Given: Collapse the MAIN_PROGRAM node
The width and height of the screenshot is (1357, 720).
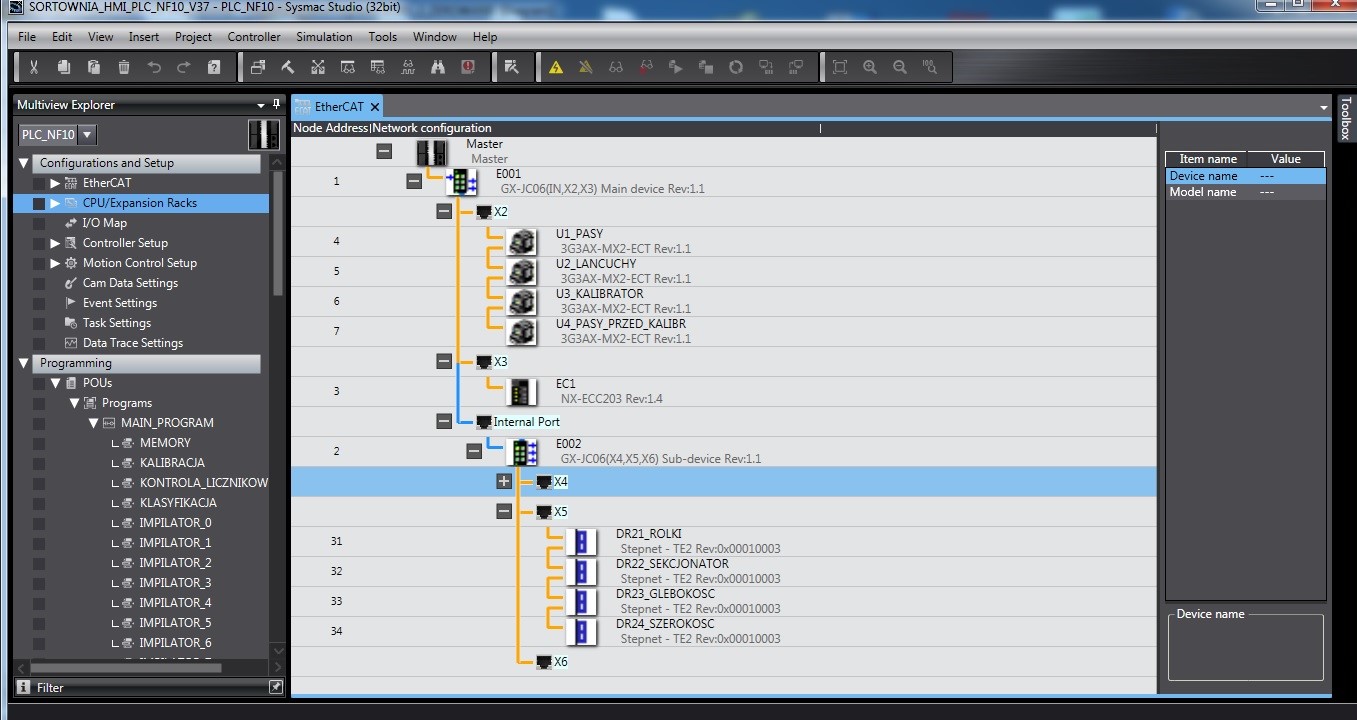Looking at the screenshot, I should coord(93,423).
